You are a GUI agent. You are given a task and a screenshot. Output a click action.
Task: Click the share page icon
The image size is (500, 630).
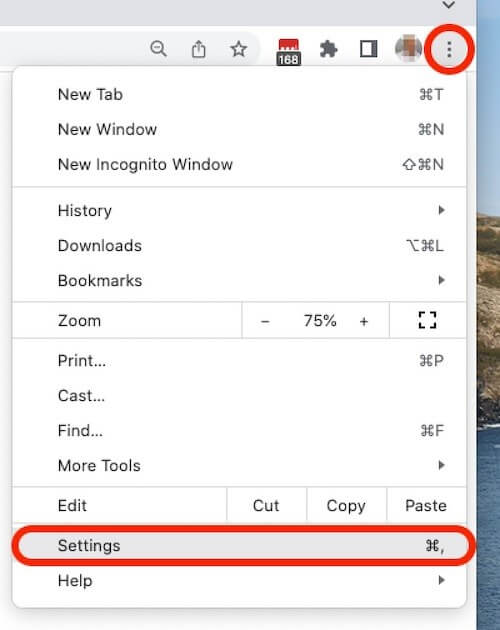tap(199, 49)
